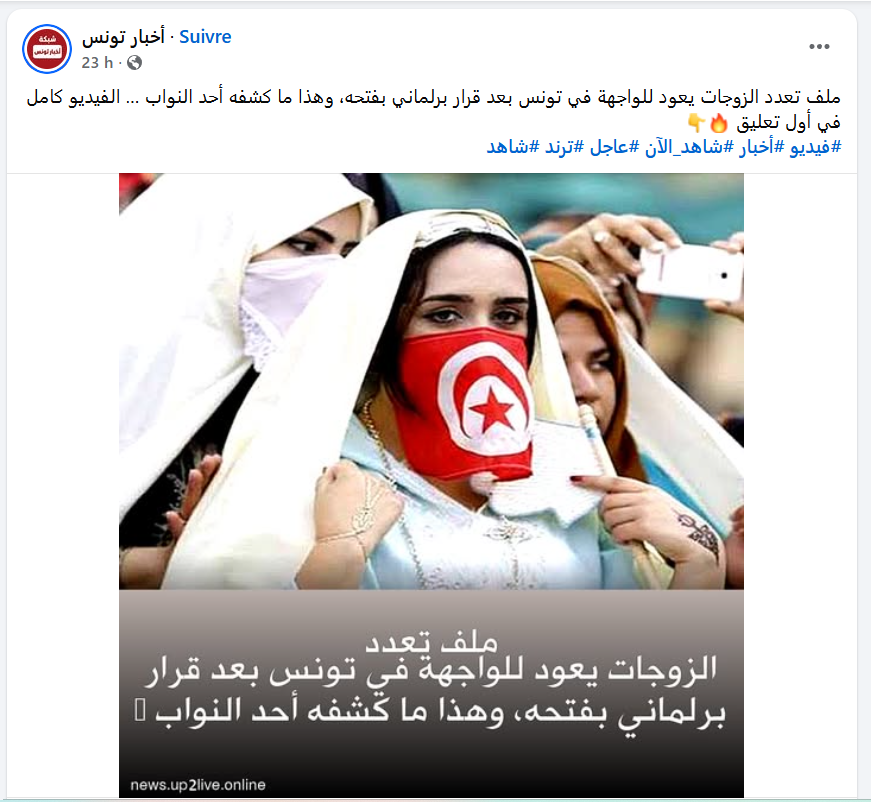Click the fire emoji in the post text
This screenshot has width=871, height=802.
pos(719,123)
